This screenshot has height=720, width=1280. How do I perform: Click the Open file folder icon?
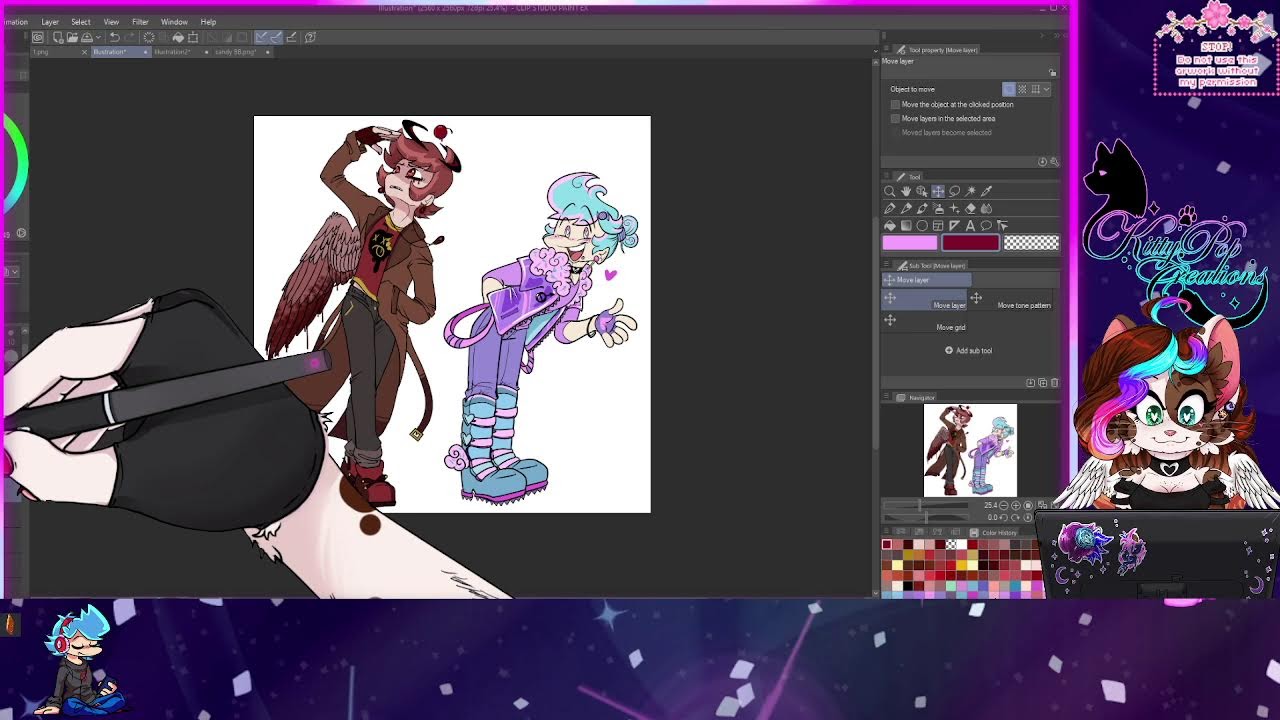pyautogui.click(x=72, y=37)
